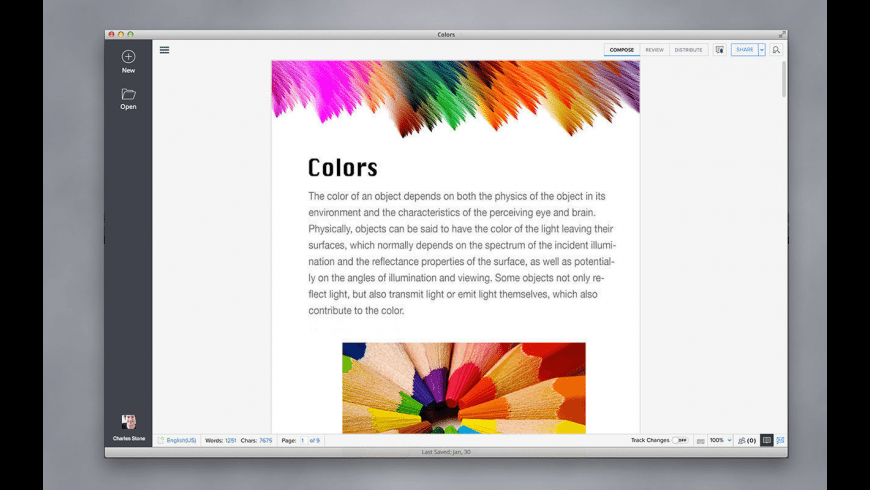
Task: Click Charles Stone profile avatar
Action: pyautogui.click(x=129, y=422)
